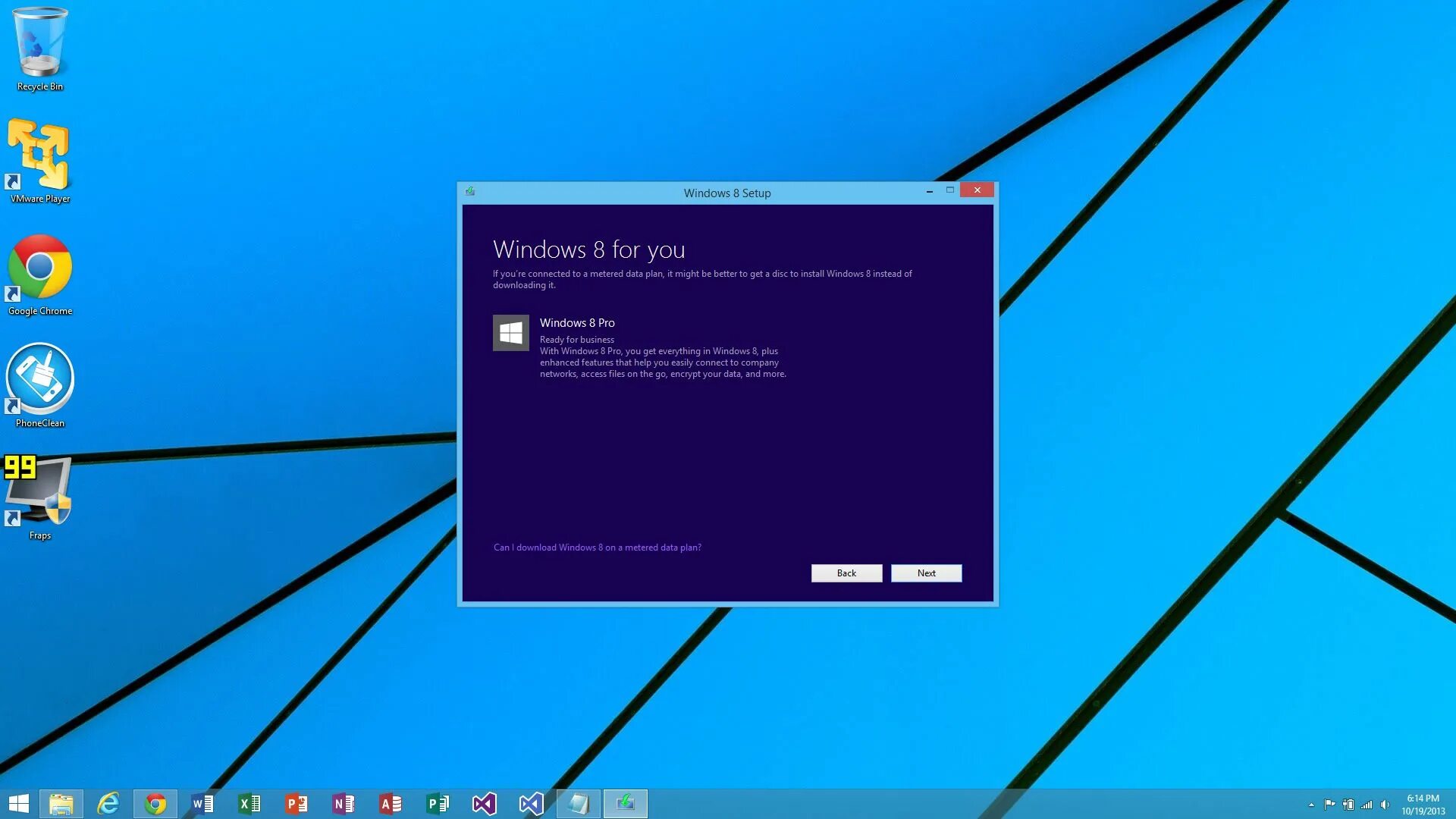Image resolution: width=1456 pixels, height=819 pixels.
Task: Open Excel from the taskbar
Action: [249, 804]
